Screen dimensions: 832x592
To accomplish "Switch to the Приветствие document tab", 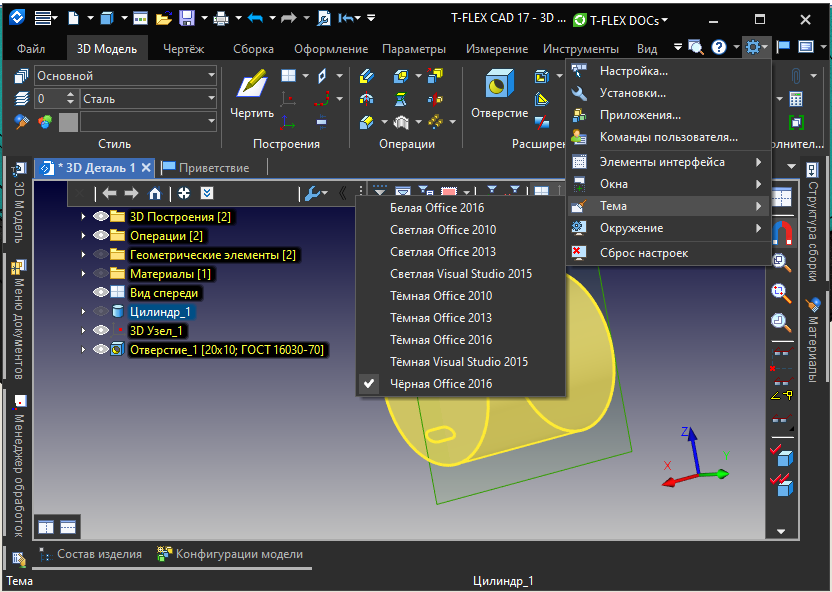I will [206, 168].
